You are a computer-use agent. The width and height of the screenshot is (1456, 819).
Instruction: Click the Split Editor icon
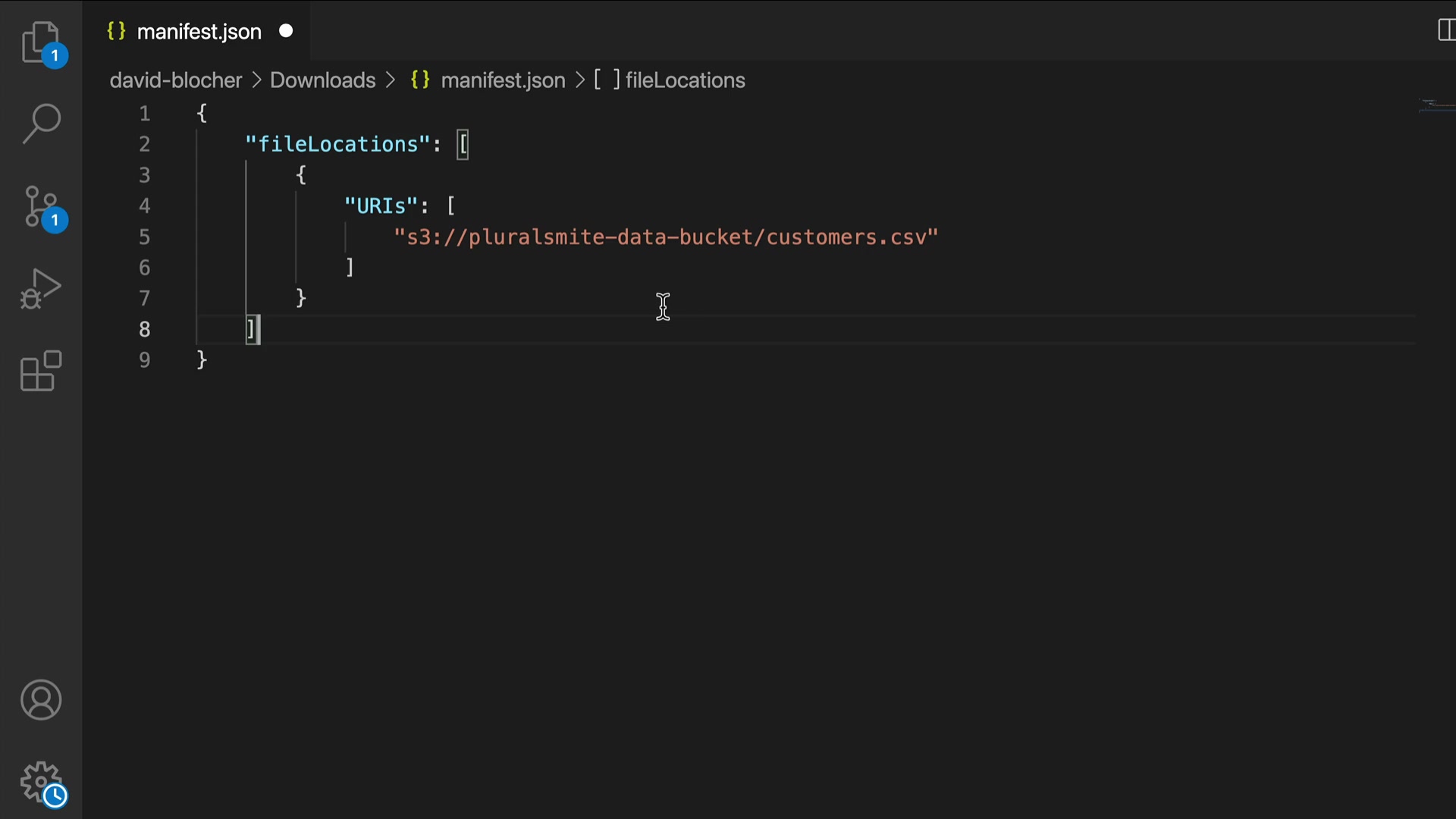click(1445, 30)
